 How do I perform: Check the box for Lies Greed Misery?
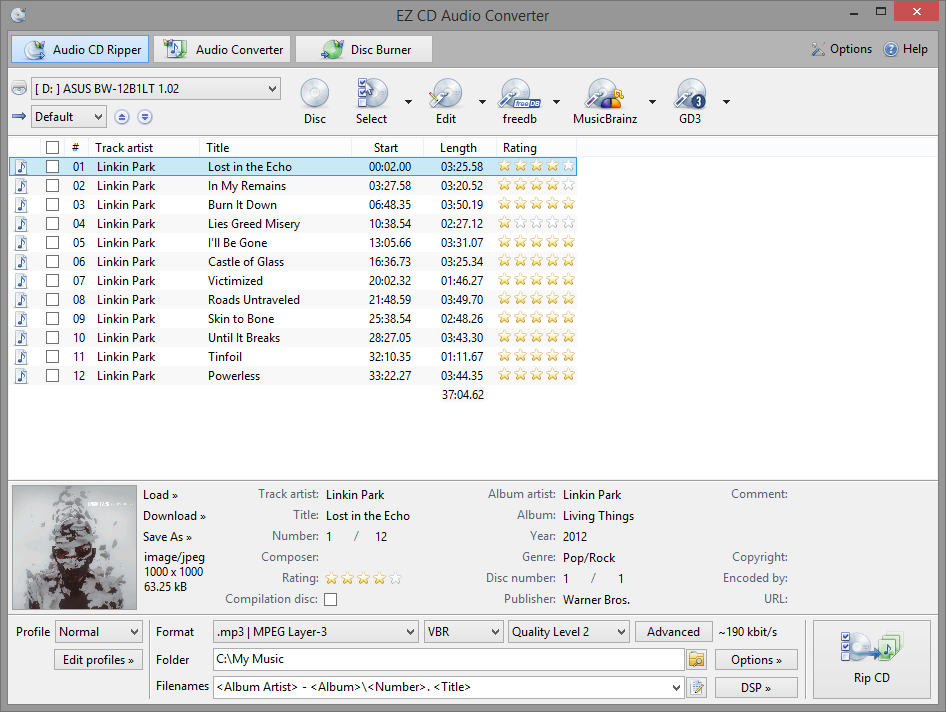pyautogui.click(x=52, y=224)
